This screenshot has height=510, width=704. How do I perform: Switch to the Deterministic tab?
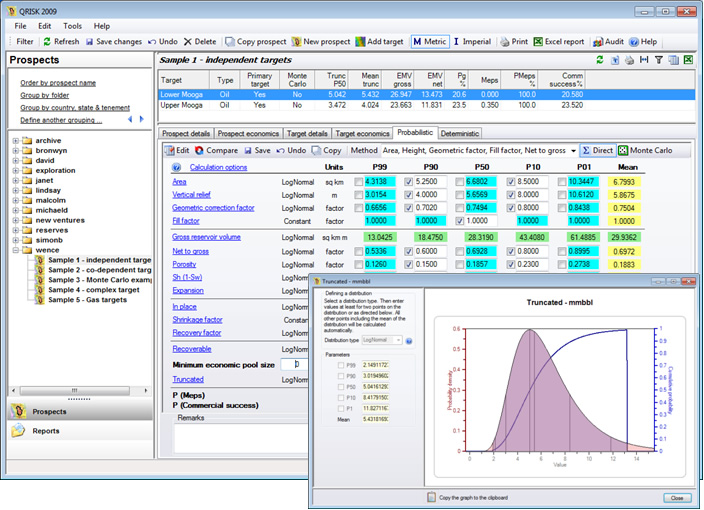click(460, 132)
